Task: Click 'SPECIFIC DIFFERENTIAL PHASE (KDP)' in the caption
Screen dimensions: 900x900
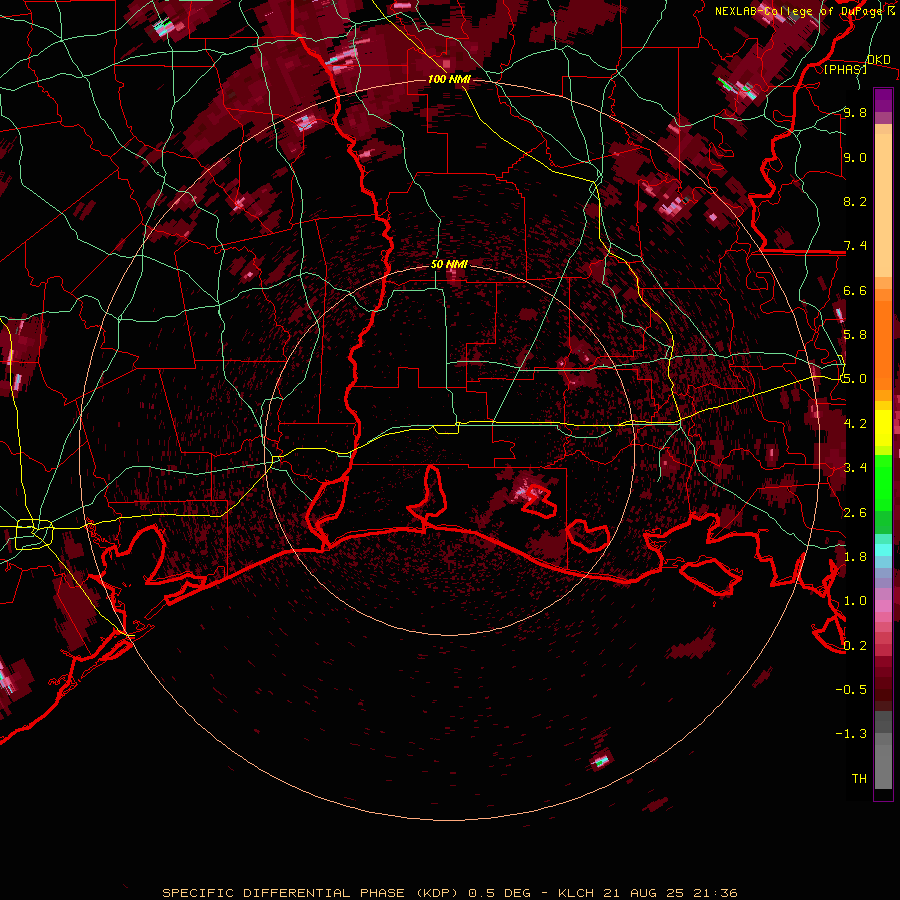Action: tap(310, 893)
